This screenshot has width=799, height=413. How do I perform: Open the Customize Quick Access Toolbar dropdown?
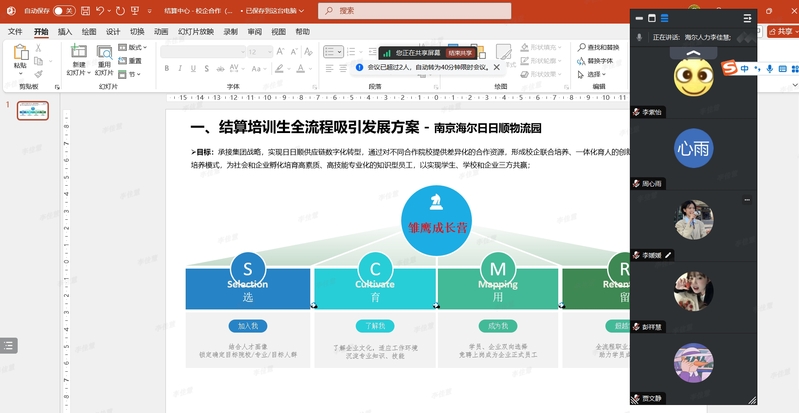(x=149, y=11)
